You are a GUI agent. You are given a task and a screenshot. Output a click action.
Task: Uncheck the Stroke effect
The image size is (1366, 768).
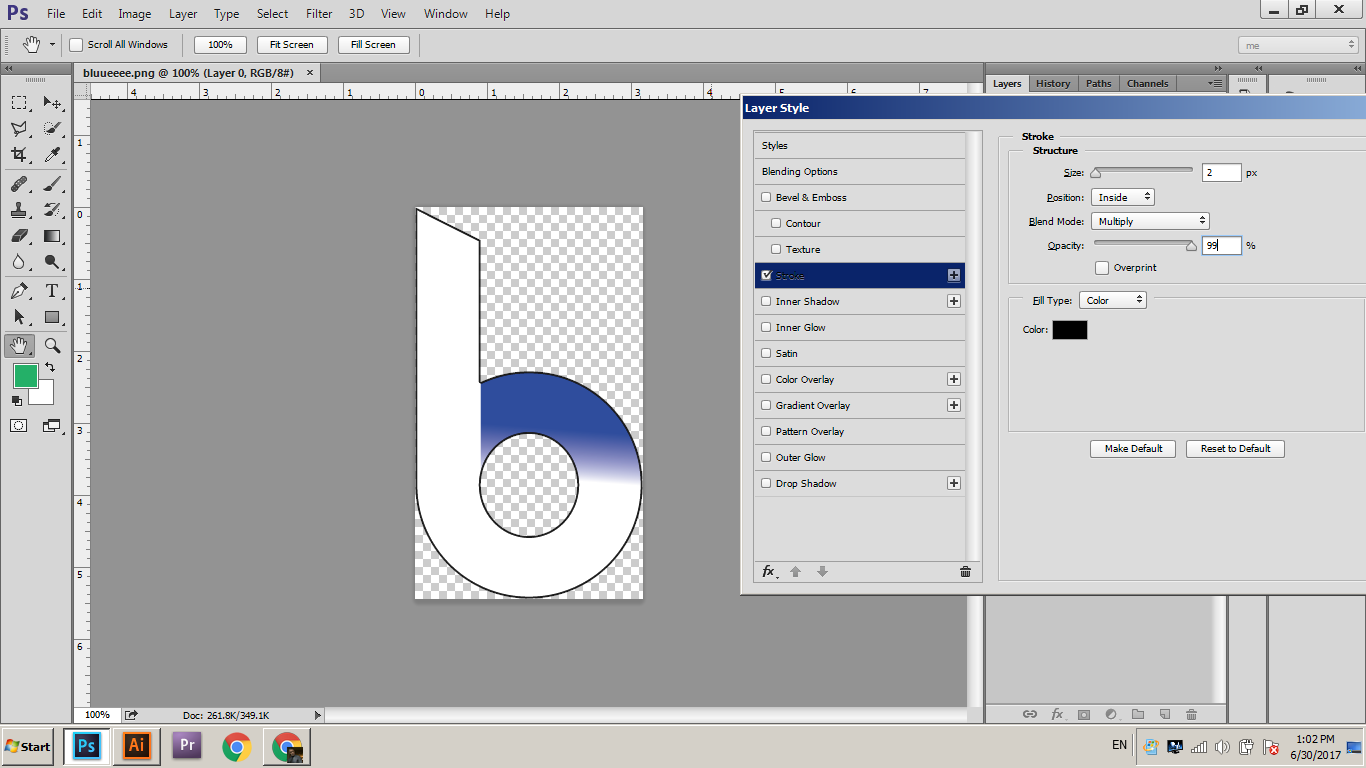tap(767, 275)
